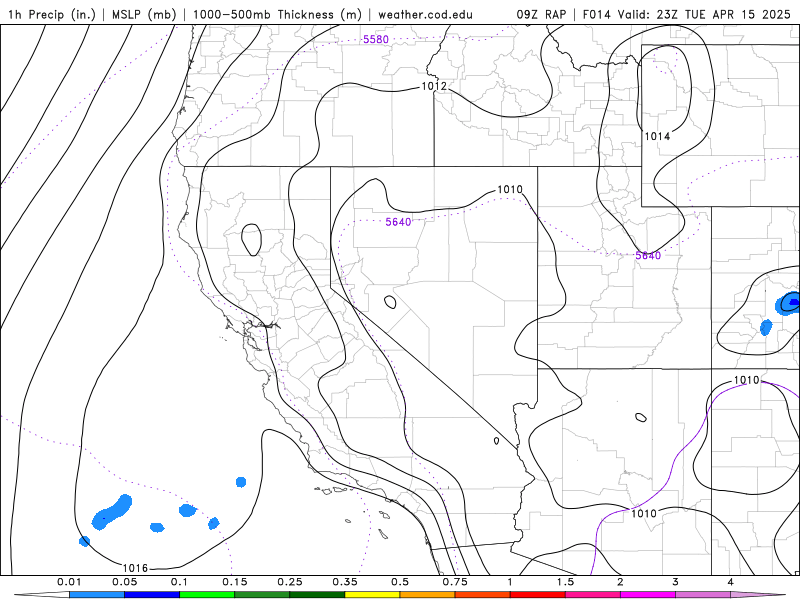Click the orchid 3 inch legend swatch
This screenshot has height=600, width=800.
point(703,595)
